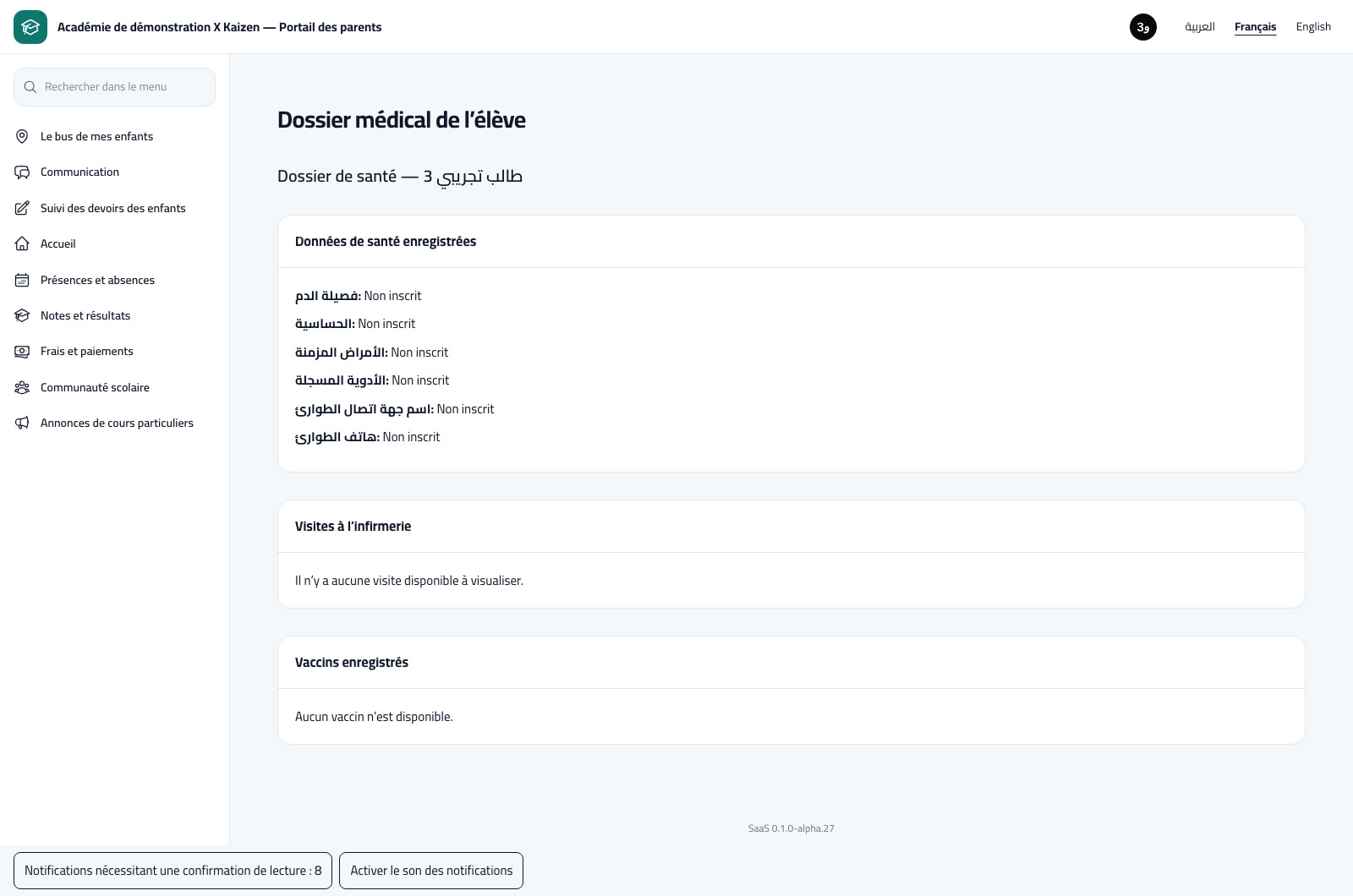Click the search magnifier icon in the menu
This screenshot has height=896, width=1353.
30,87
